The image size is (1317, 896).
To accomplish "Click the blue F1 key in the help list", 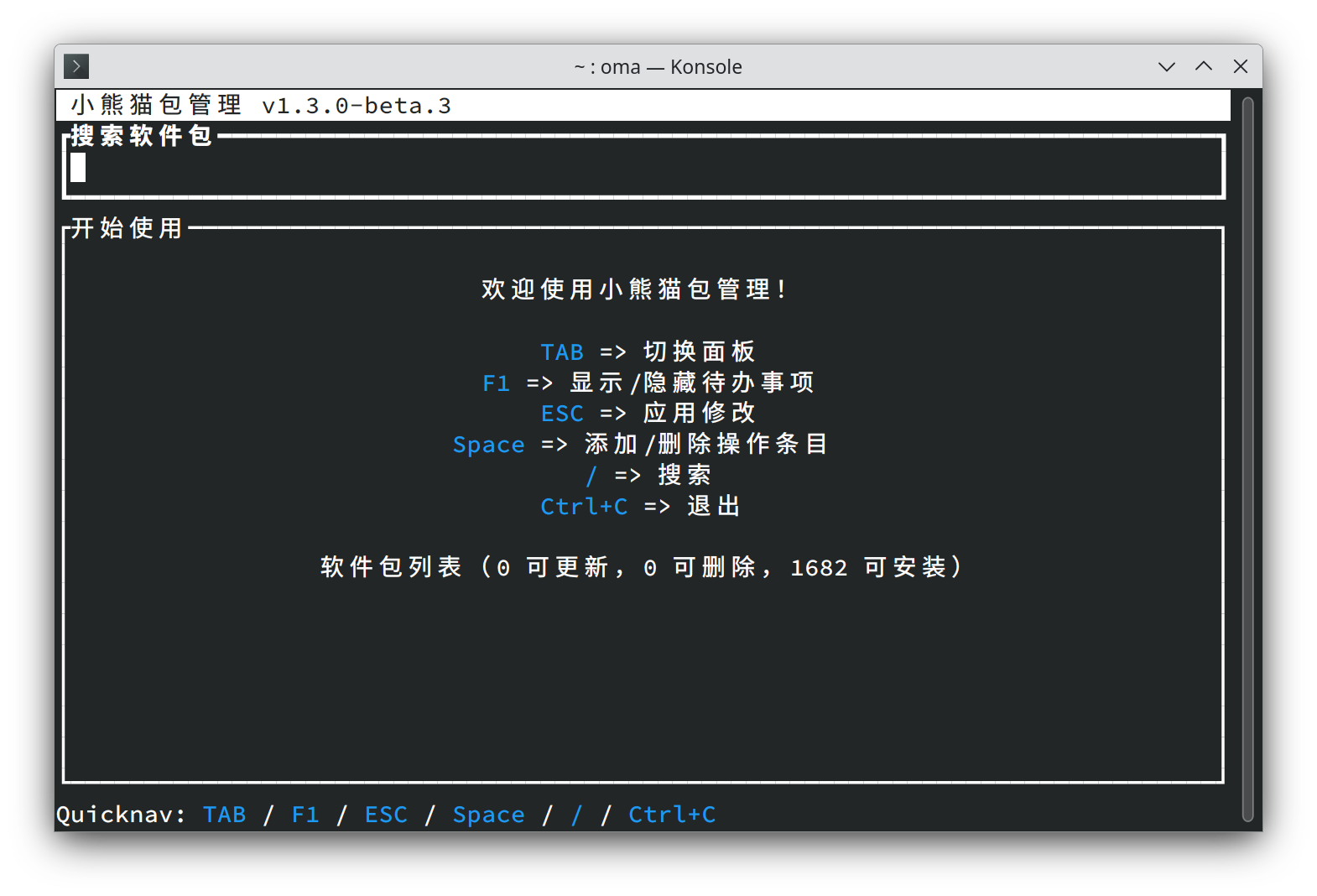I will click(496, 383).
